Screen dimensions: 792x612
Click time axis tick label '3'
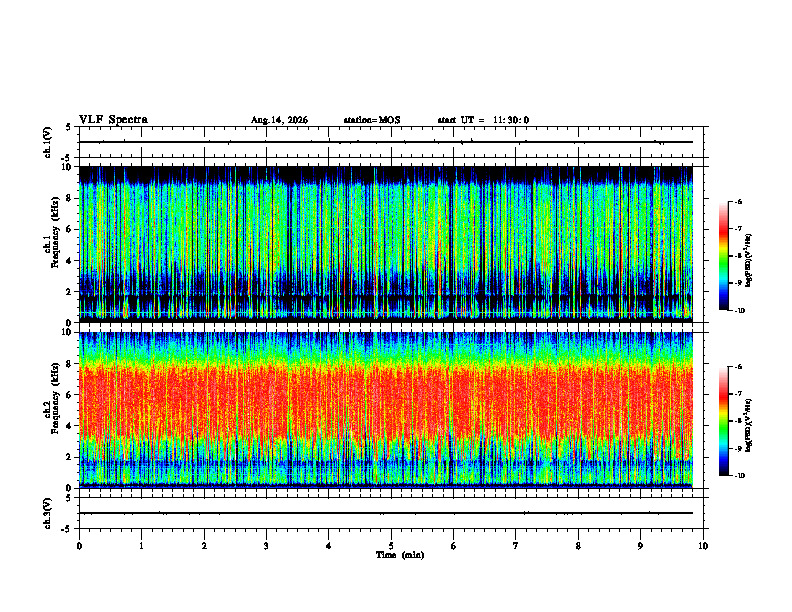point(266,546)
